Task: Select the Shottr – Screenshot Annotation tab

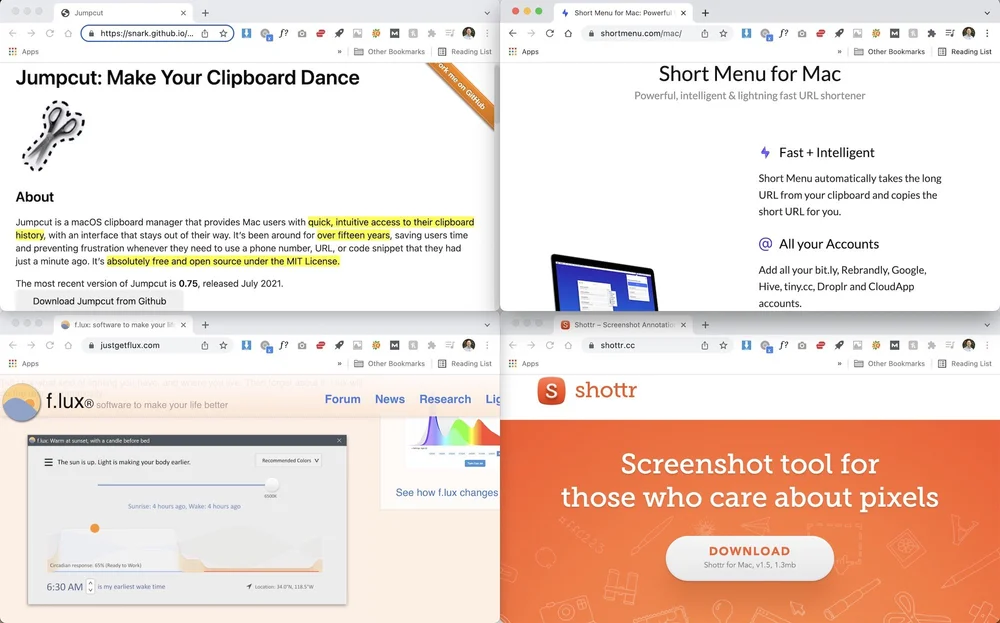Action: (622, 325)
